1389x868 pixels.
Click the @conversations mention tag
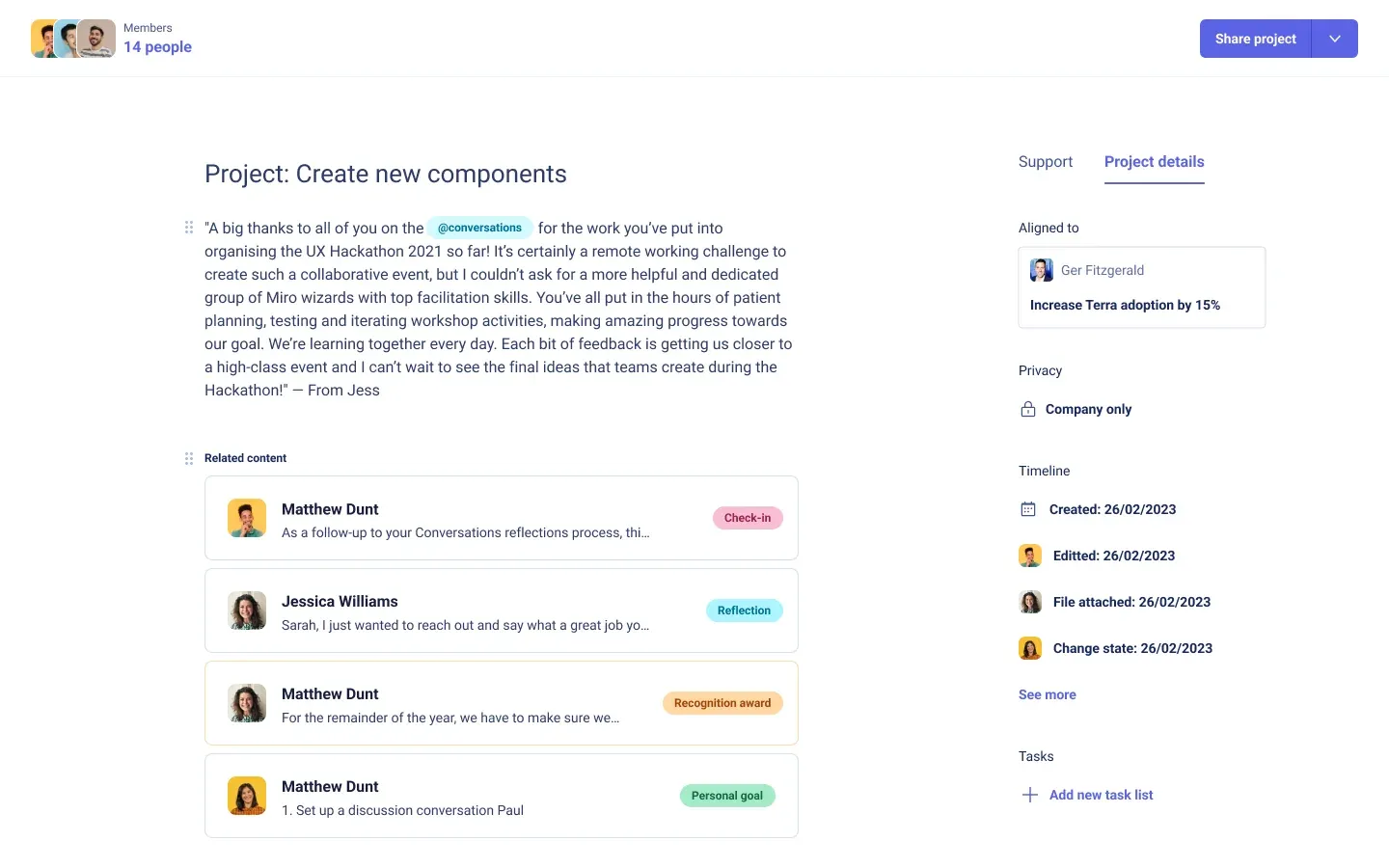coord(479,228)
